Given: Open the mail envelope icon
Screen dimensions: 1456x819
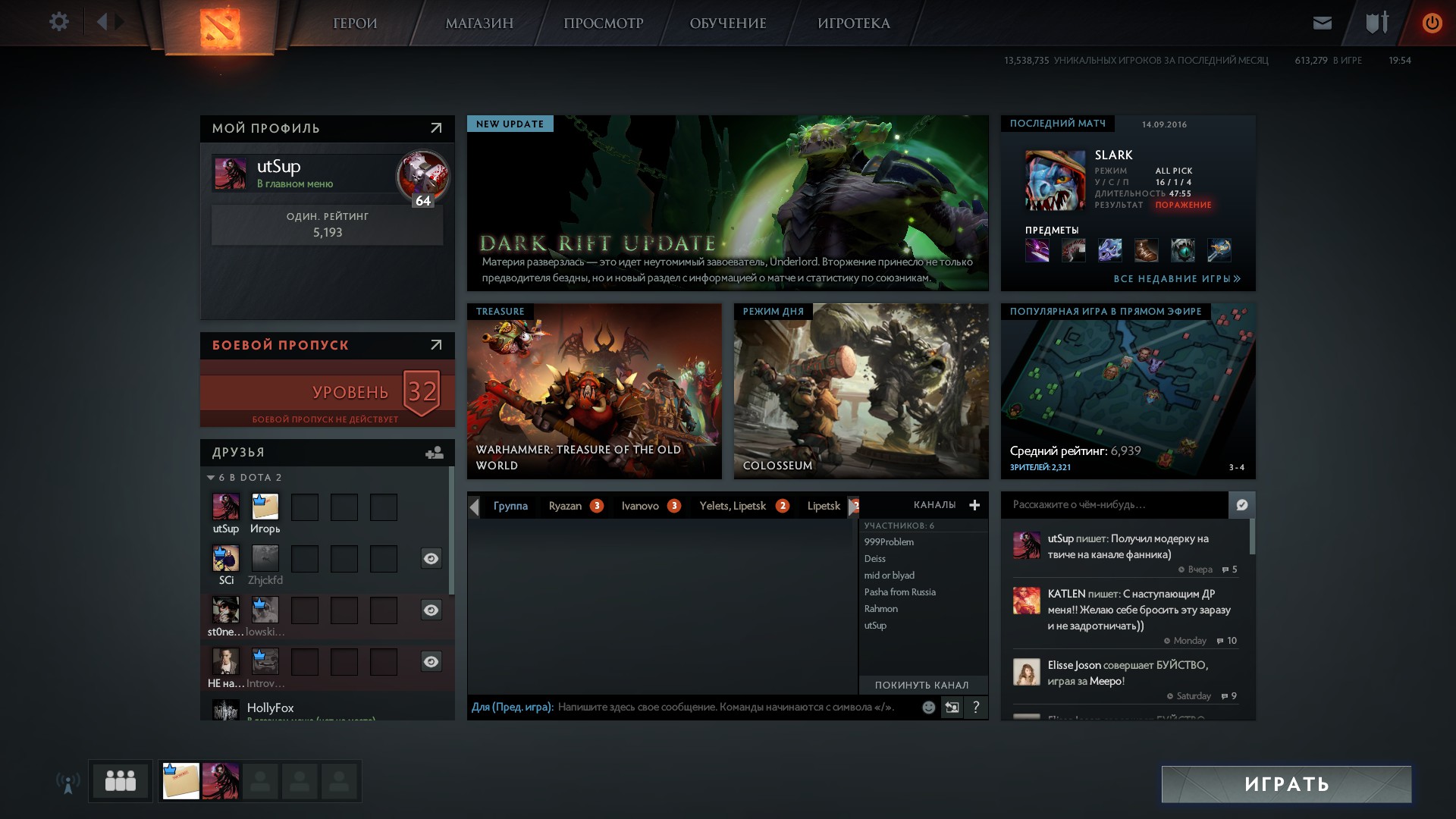Looking at the screenshot, I should 1323,23.
